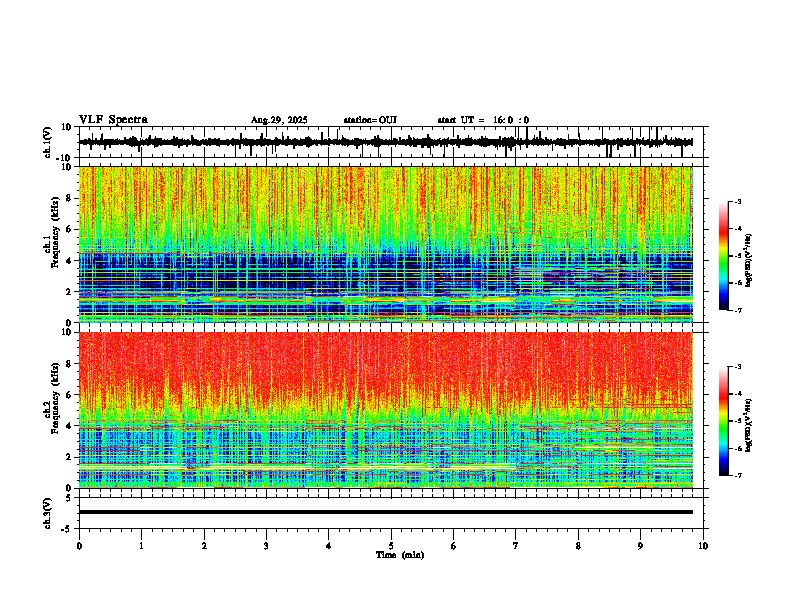Click time axis tick label "1"
Viewport: 792px width, 612px height.
tap(141, 546)
